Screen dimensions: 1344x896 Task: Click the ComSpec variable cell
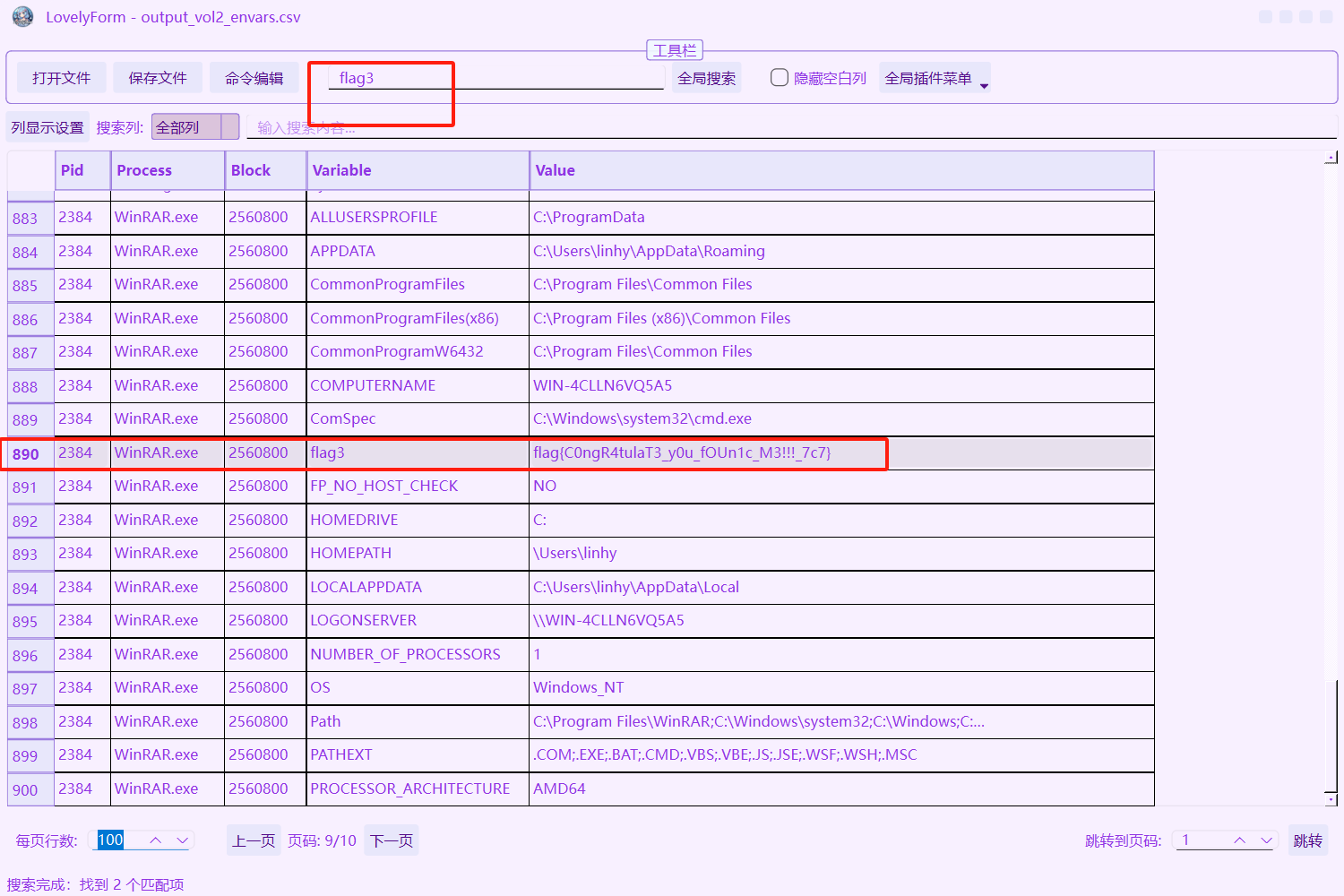418,419
